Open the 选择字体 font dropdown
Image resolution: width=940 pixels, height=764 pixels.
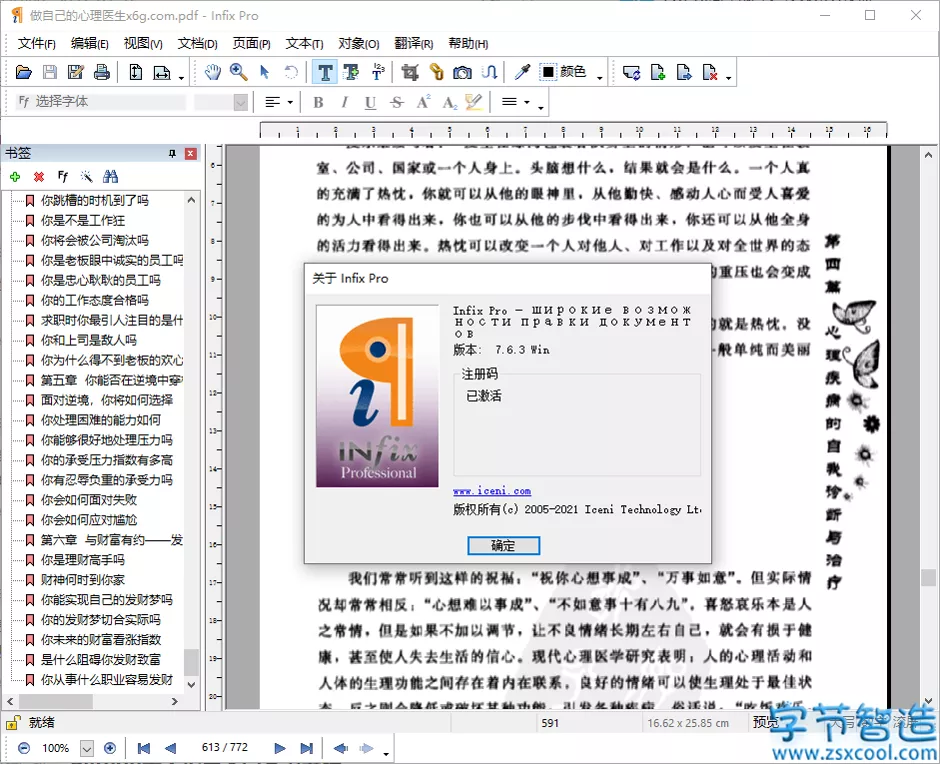coord(101,102)
